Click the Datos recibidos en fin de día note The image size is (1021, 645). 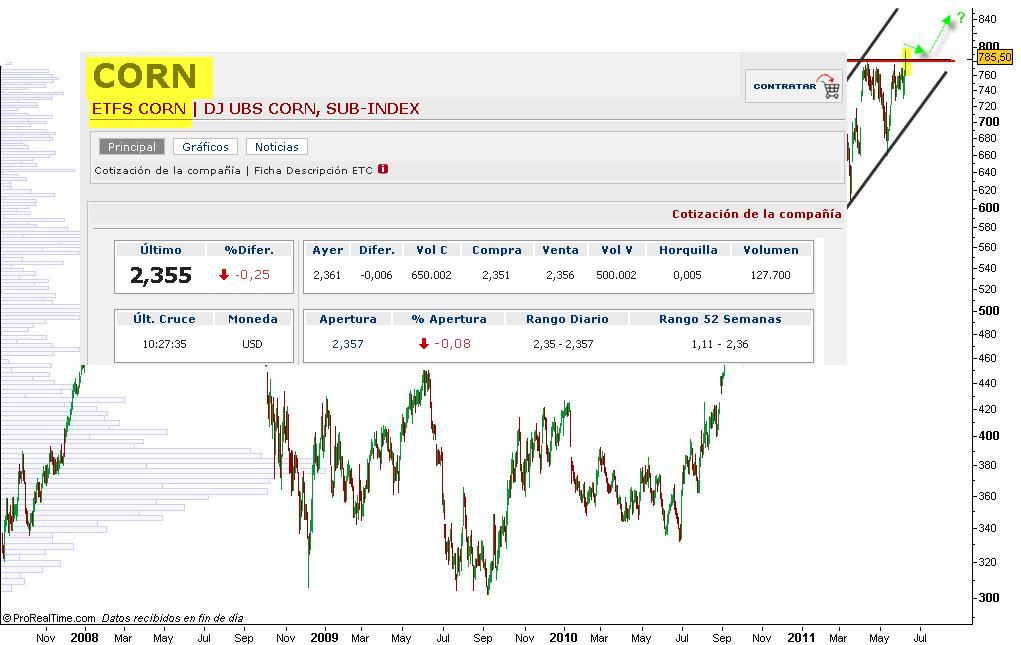[x=173, y=618]
